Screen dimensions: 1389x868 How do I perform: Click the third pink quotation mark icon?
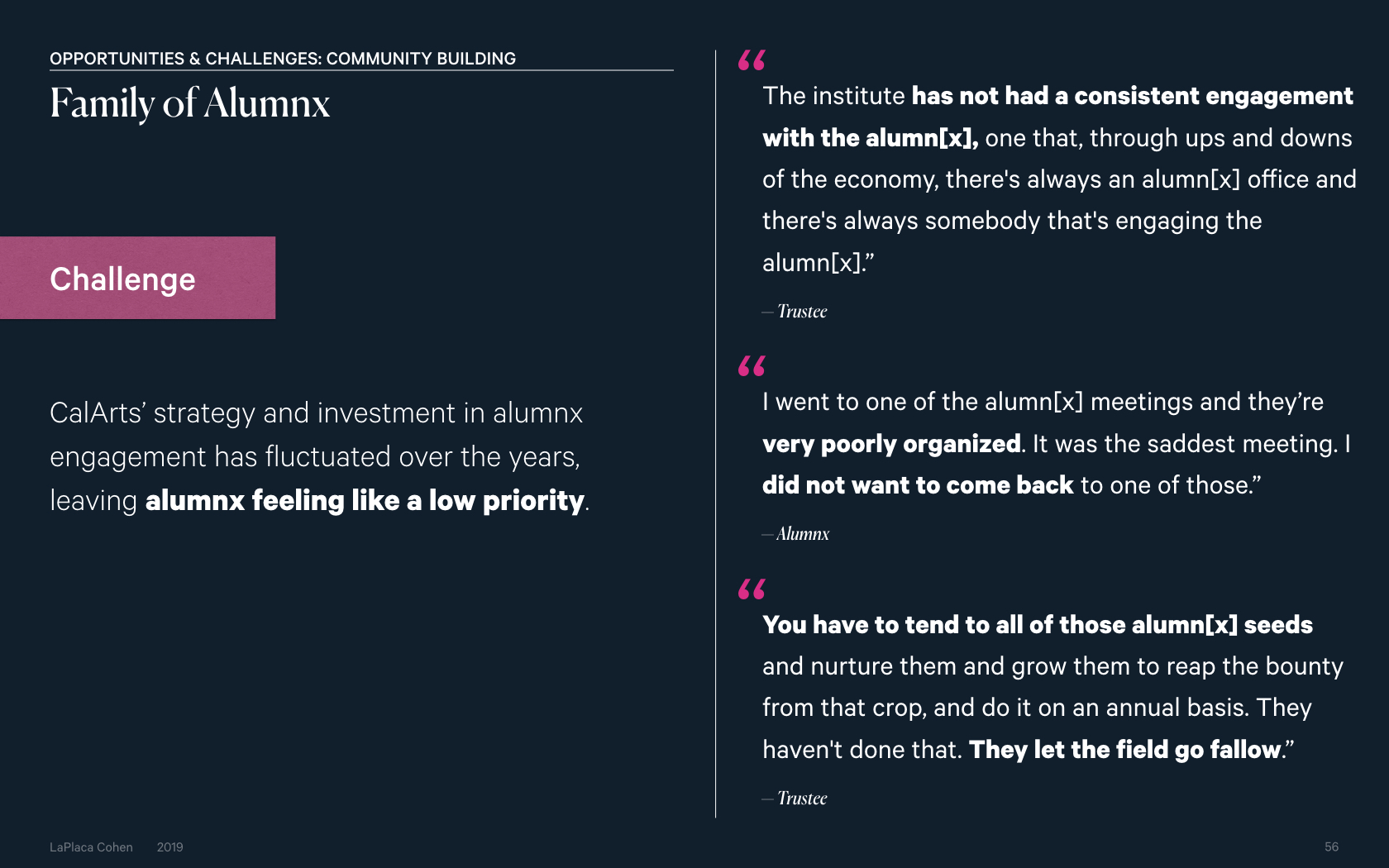752,589
